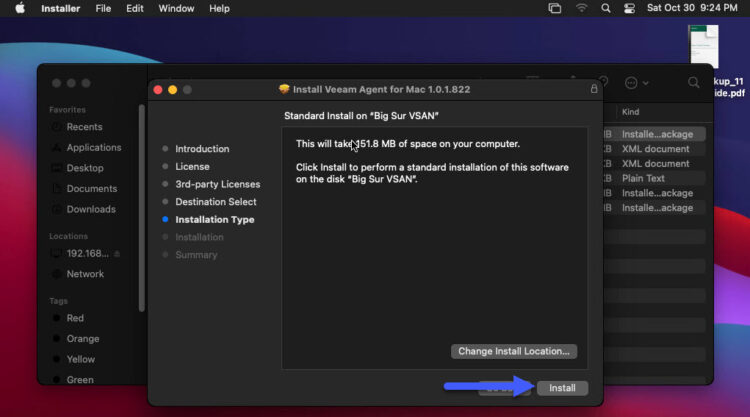The height and width of the screenshot is (417, 750).
Task: Close the installer window
Action: (158, 89)
